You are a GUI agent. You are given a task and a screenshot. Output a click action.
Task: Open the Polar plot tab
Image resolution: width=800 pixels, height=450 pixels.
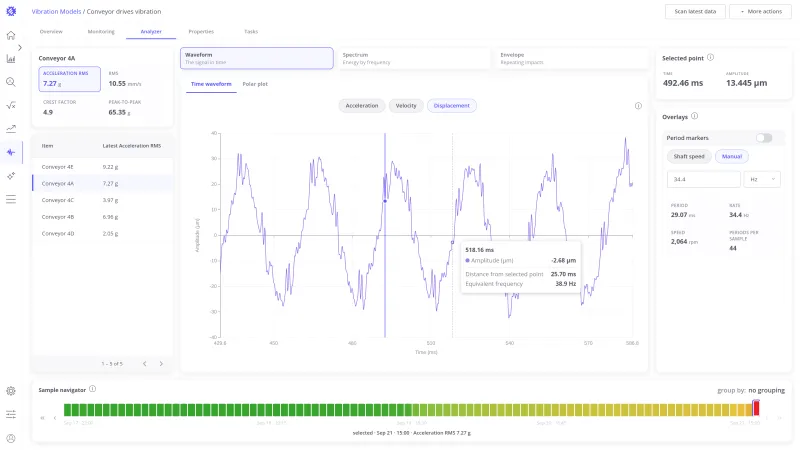(x=255, y=84)
